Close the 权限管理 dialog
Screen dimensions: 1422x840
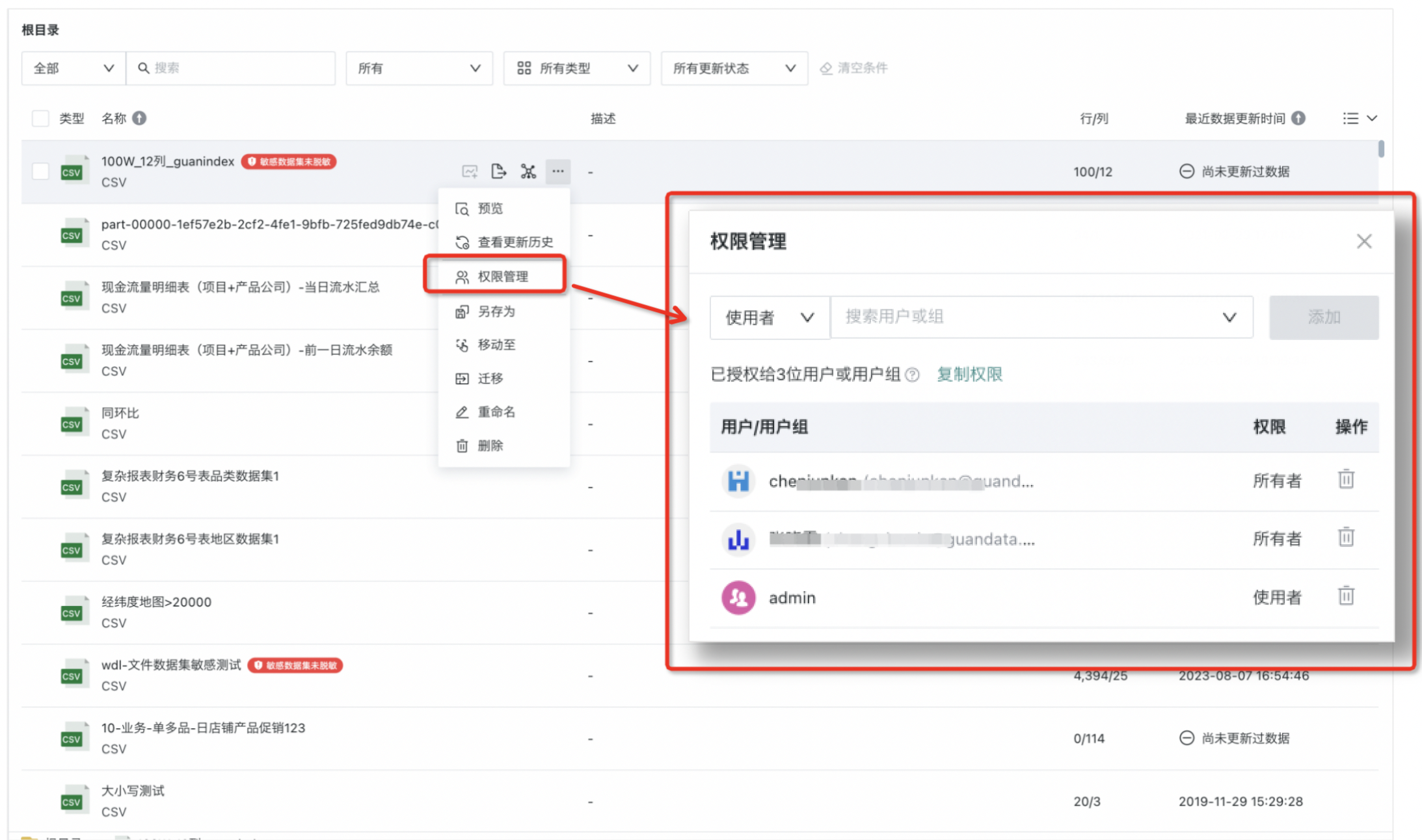pos(1364,241)
